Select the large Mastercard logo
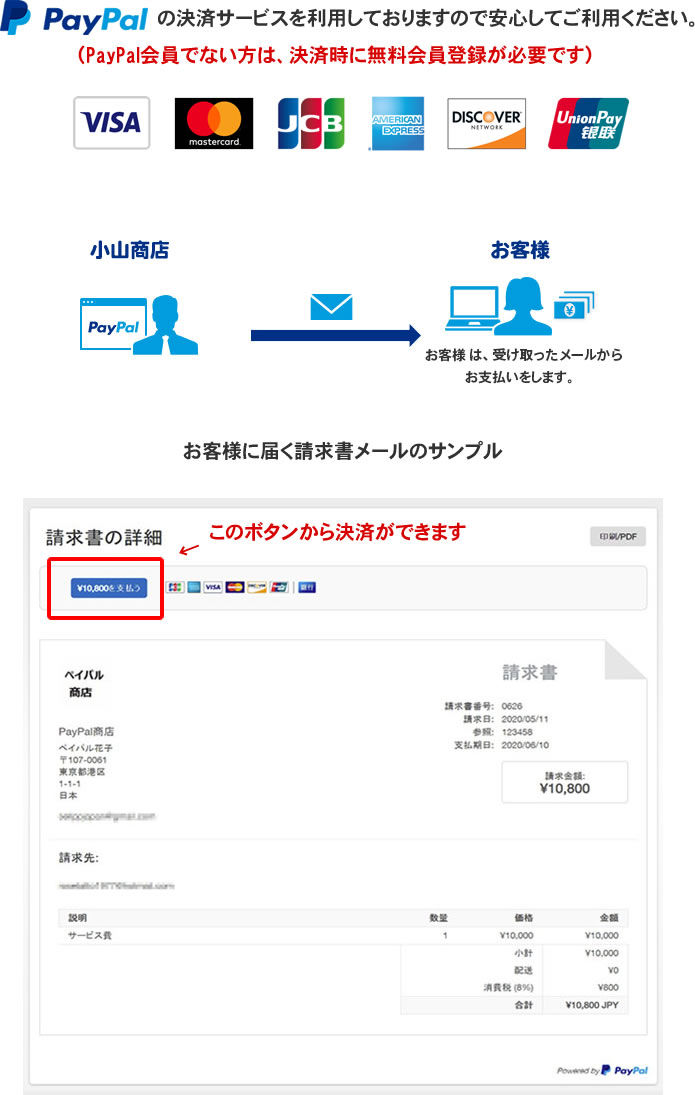 tap(214, 123)
